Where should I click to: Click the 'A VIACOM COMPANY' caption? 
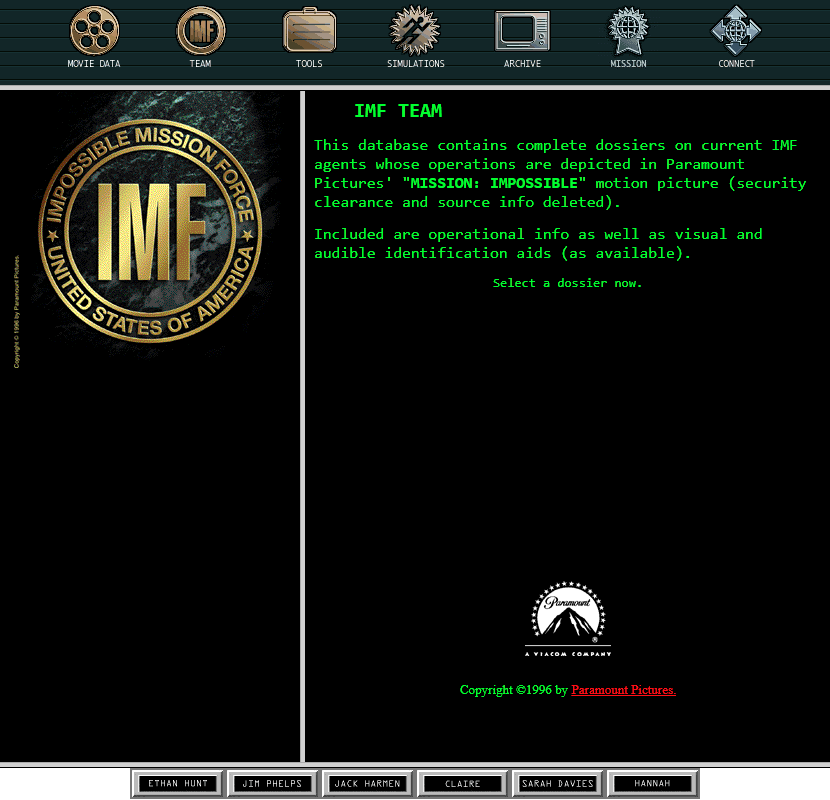[568, 654]
